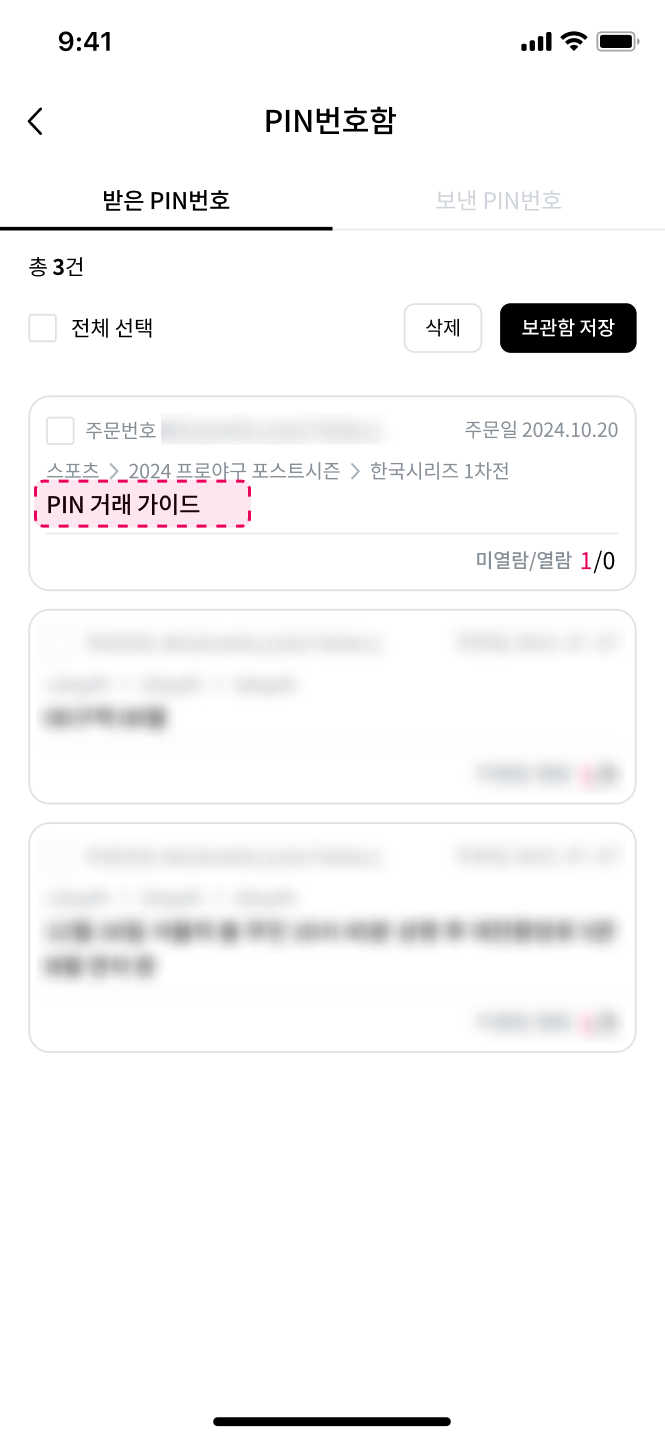Open the highlighted PIN 거래 가이드 item

[x=142, y=504]
